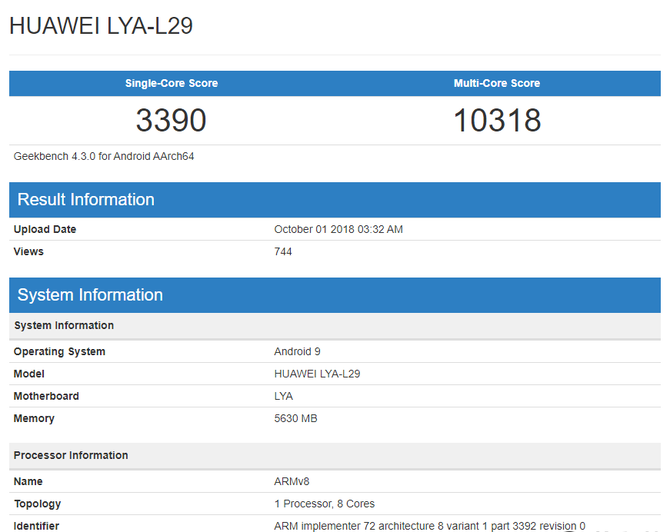This screenshot has height=532, width=670.
Task: Click the blue System Information section header
Action: click(90, 295)
